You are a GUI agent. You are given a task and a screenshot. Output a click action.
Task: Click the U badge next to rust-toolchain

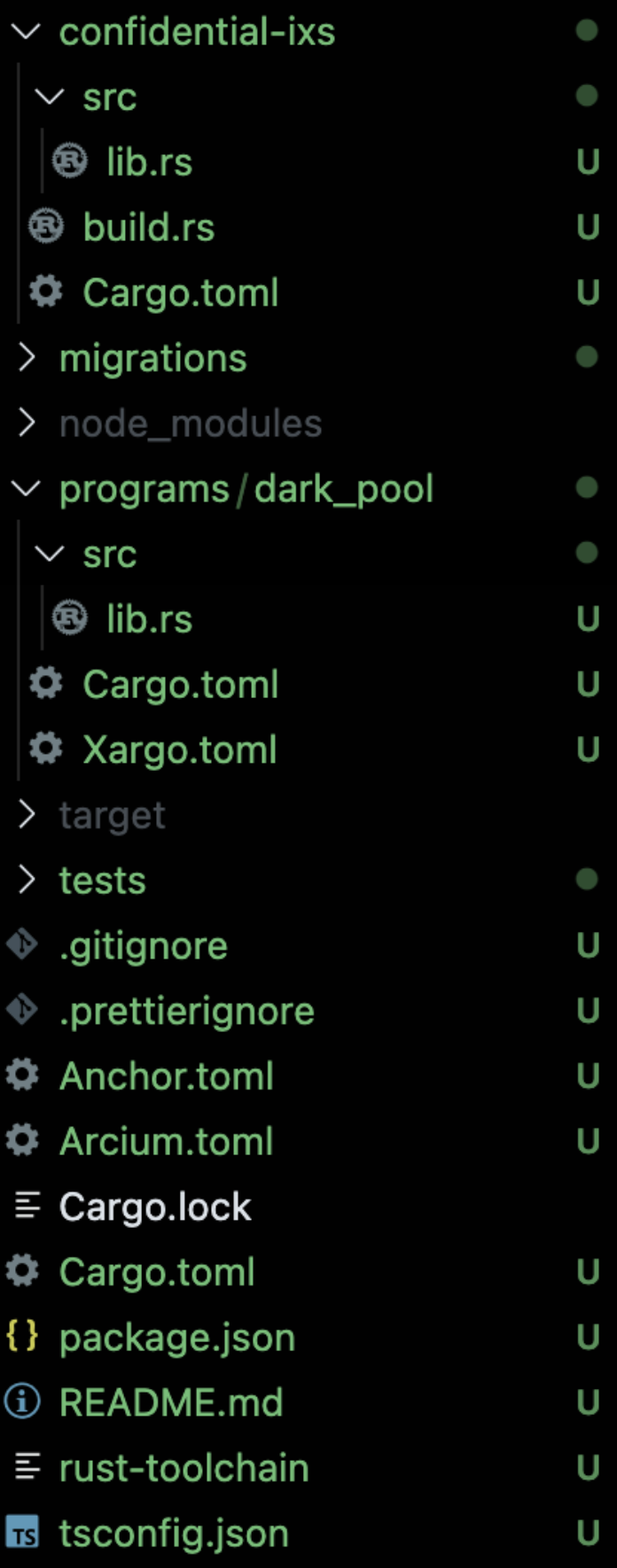coord(589,1468)
